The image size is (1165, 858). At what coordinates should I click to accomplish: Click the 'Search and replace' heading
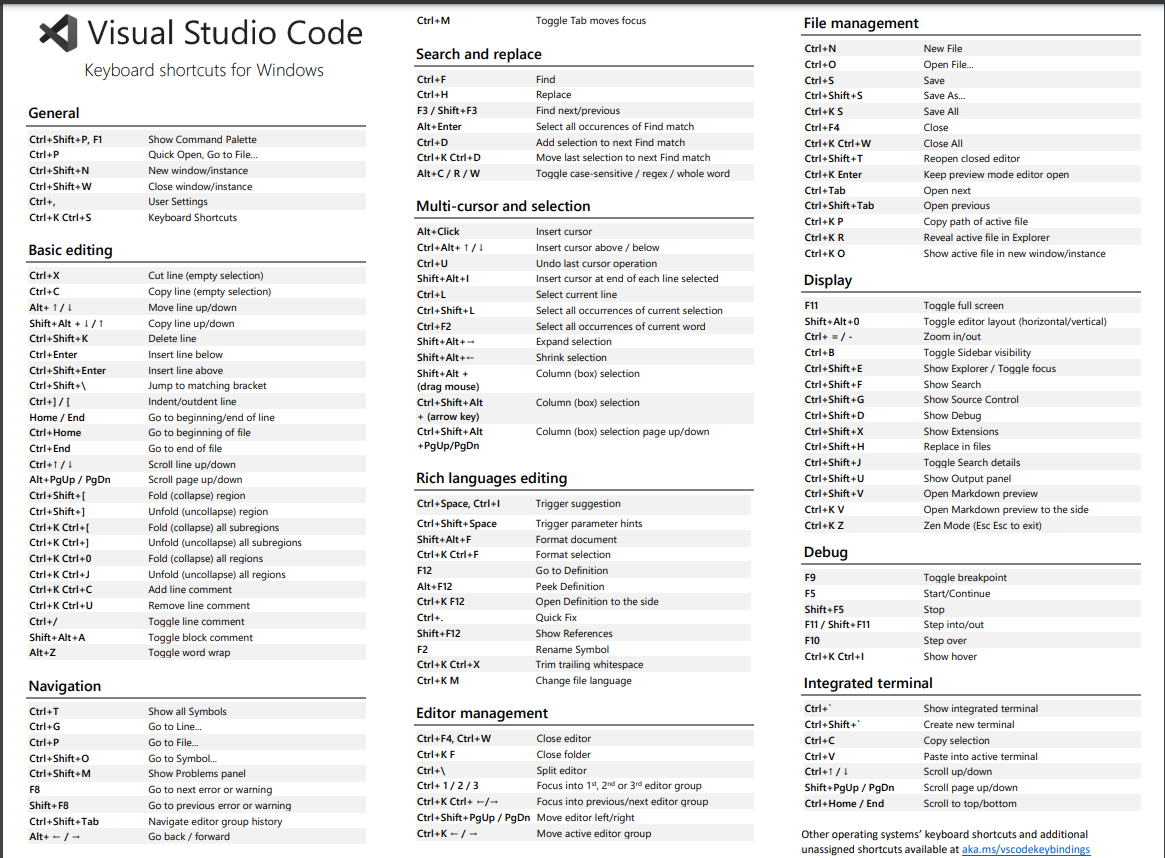[x=478, y=54]
